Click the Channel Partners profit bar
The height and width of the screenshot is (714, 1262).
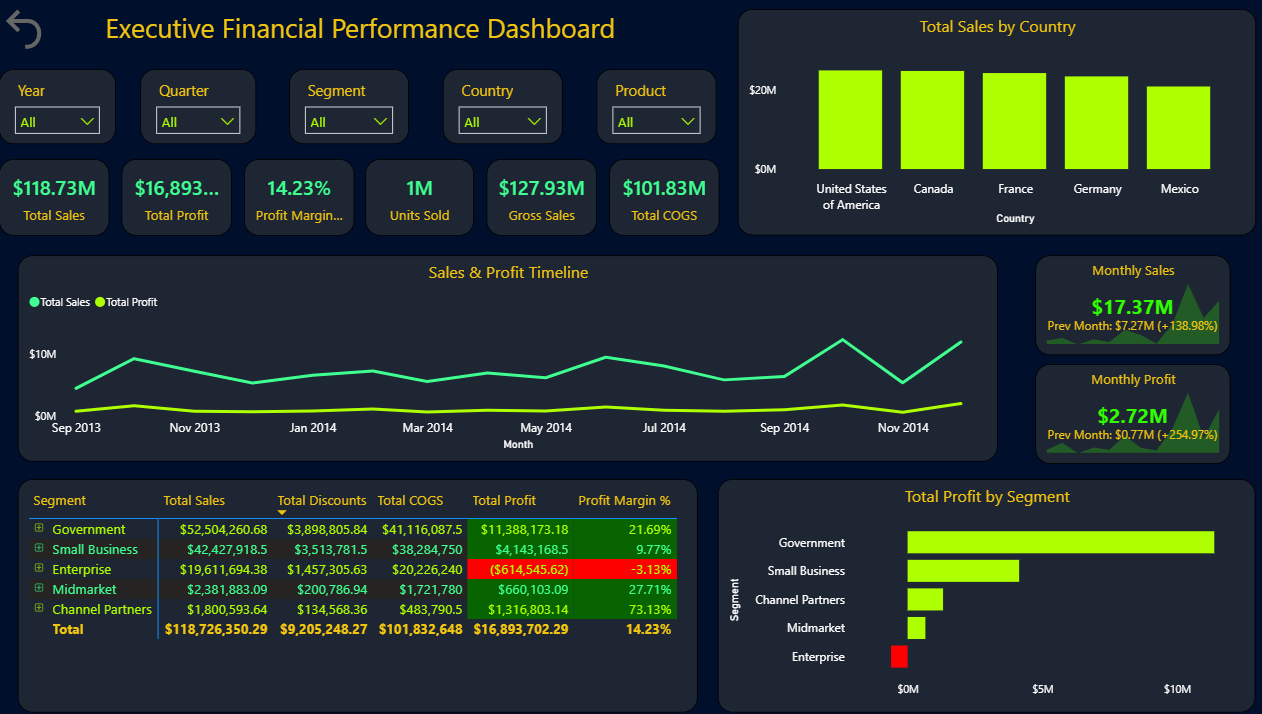[x=925, y=599]
